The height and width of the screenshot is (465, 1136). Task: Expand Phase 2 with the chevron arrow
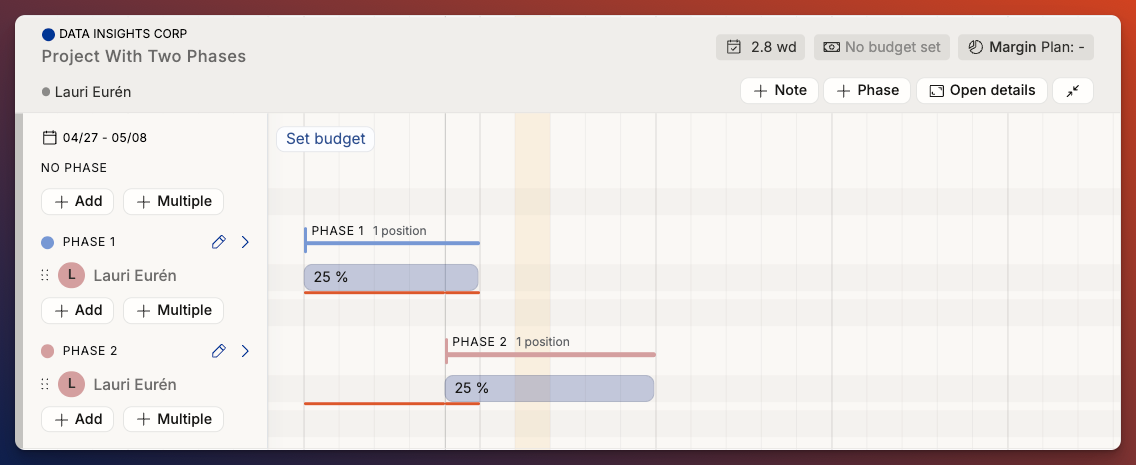tap(245, 351)
